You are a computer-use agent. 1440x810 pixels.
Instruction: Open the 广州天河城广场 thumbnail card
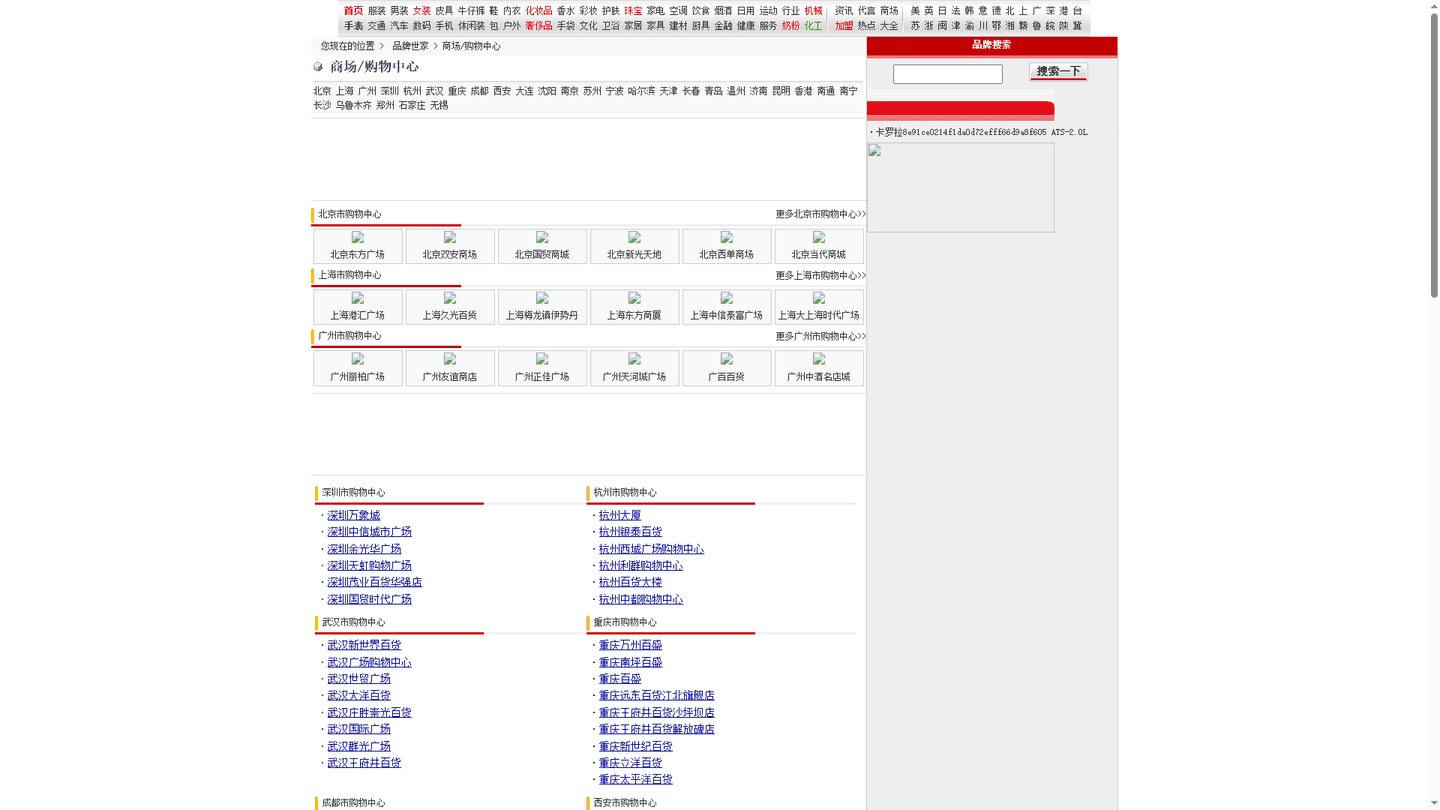tap(634, 368)
